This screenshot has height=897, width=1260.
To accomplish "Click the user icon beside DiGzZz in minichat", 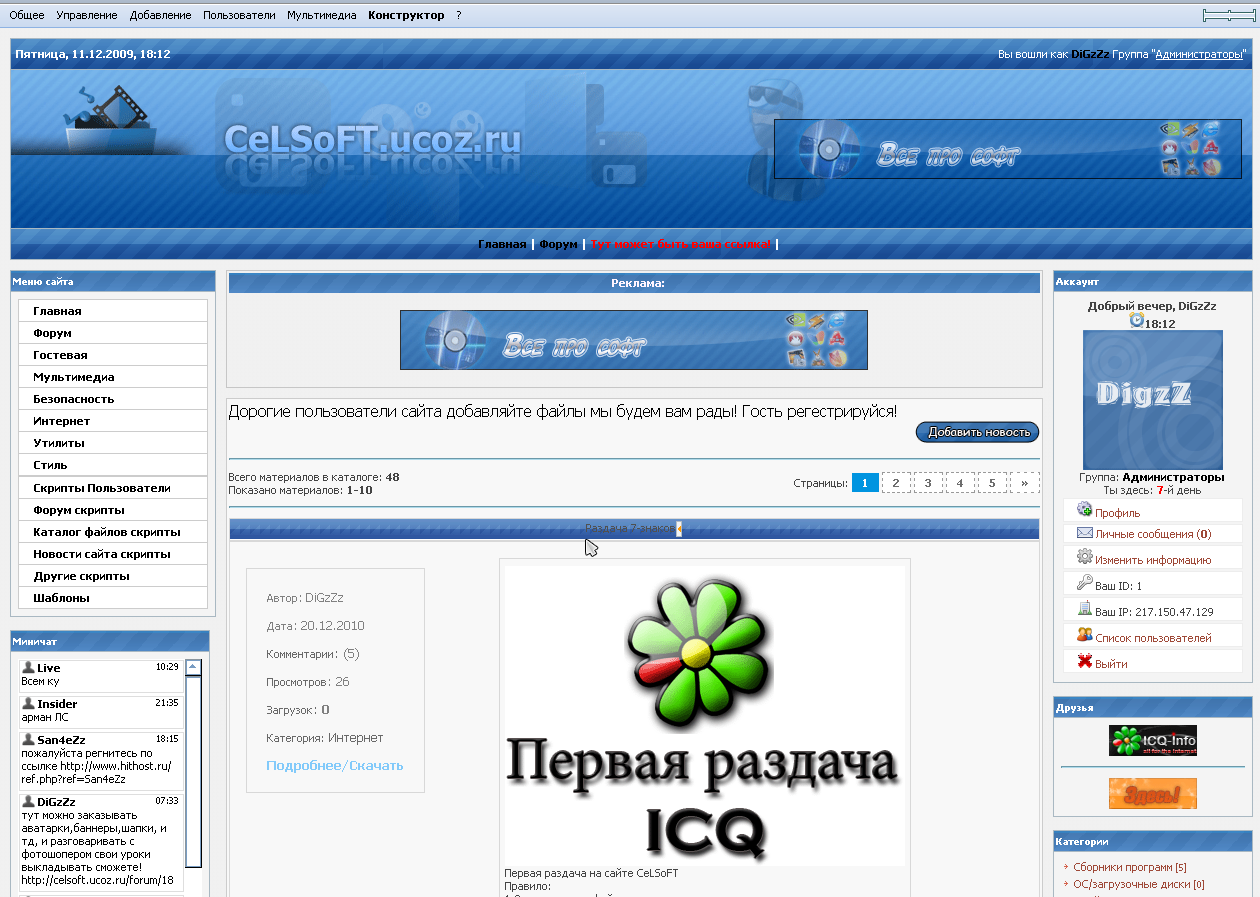I will point(28,801).
